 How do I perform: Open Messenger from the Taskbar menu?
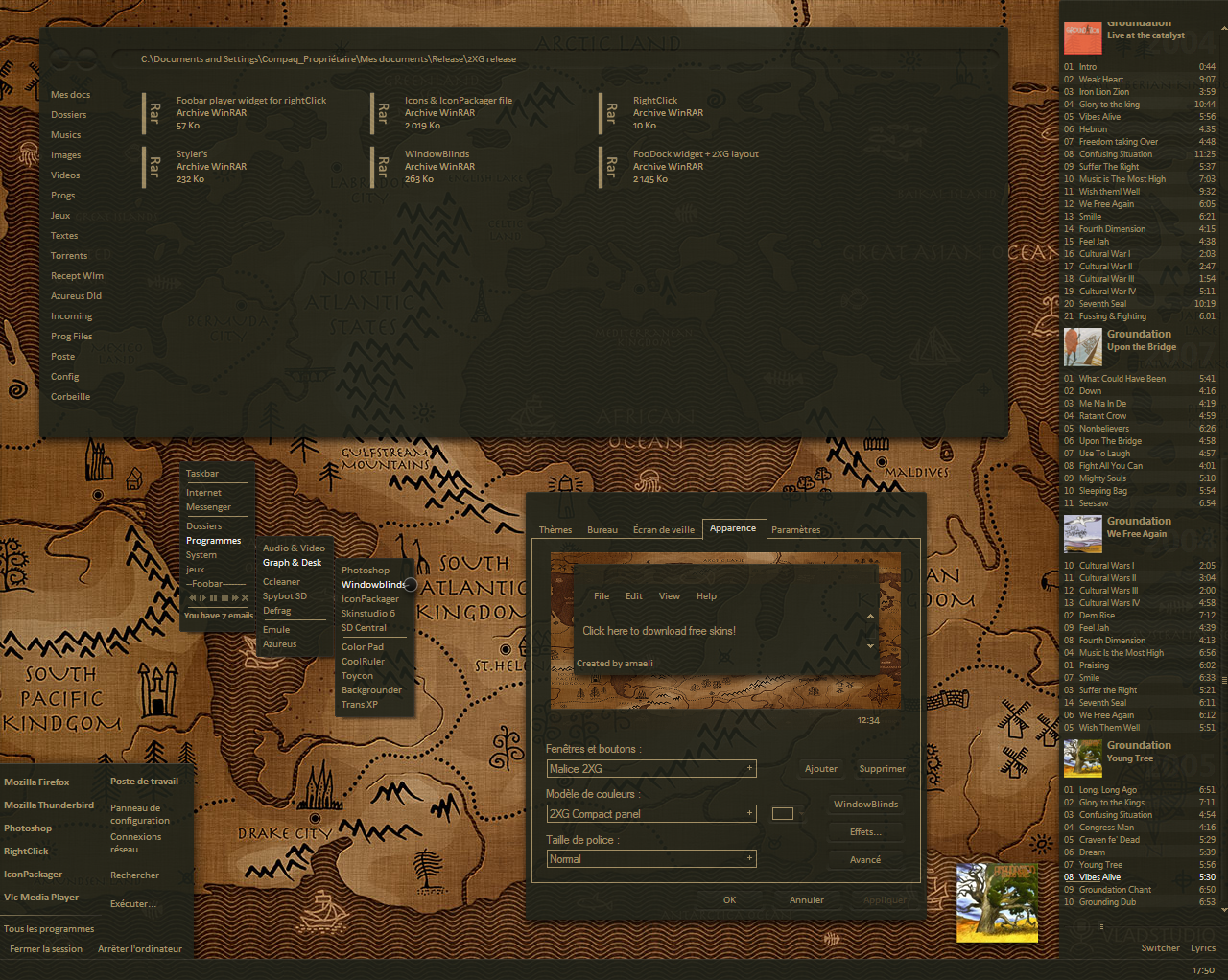[209, 507]
